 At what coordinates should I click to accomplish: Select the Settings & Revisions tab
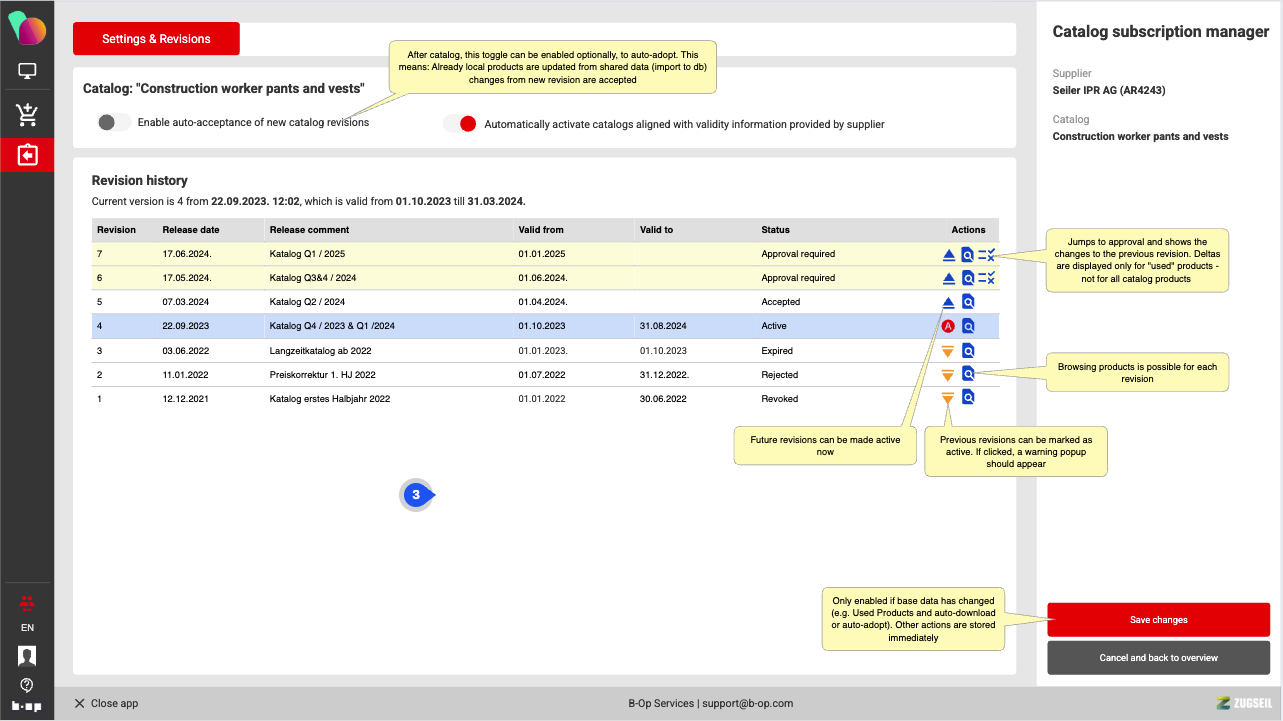click(x=156, y=39)
